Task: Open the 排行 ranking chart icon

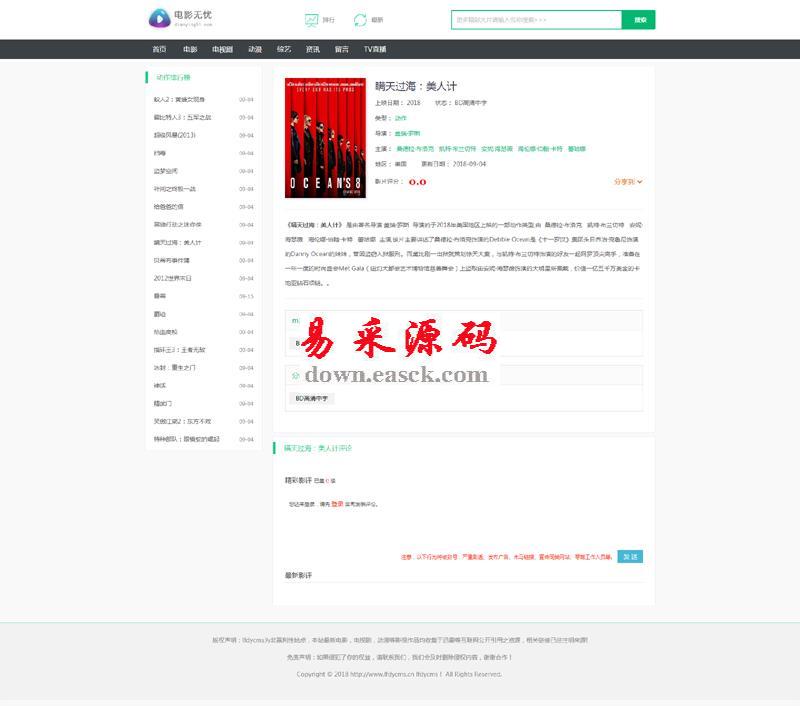Action: click(x=312, y=19)
